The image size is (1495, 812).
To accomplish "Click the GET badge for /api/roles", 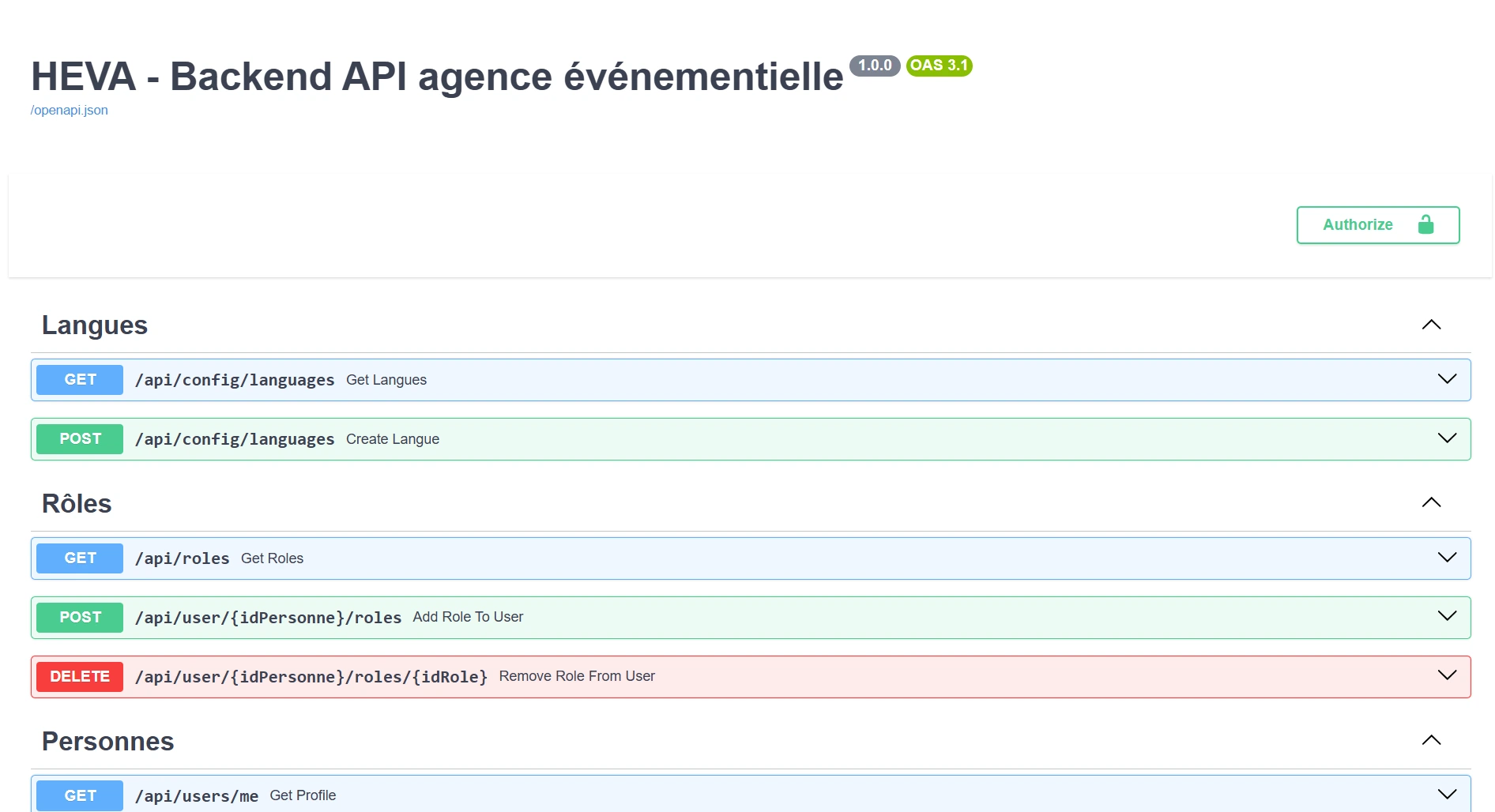I will tap(79, 558).
